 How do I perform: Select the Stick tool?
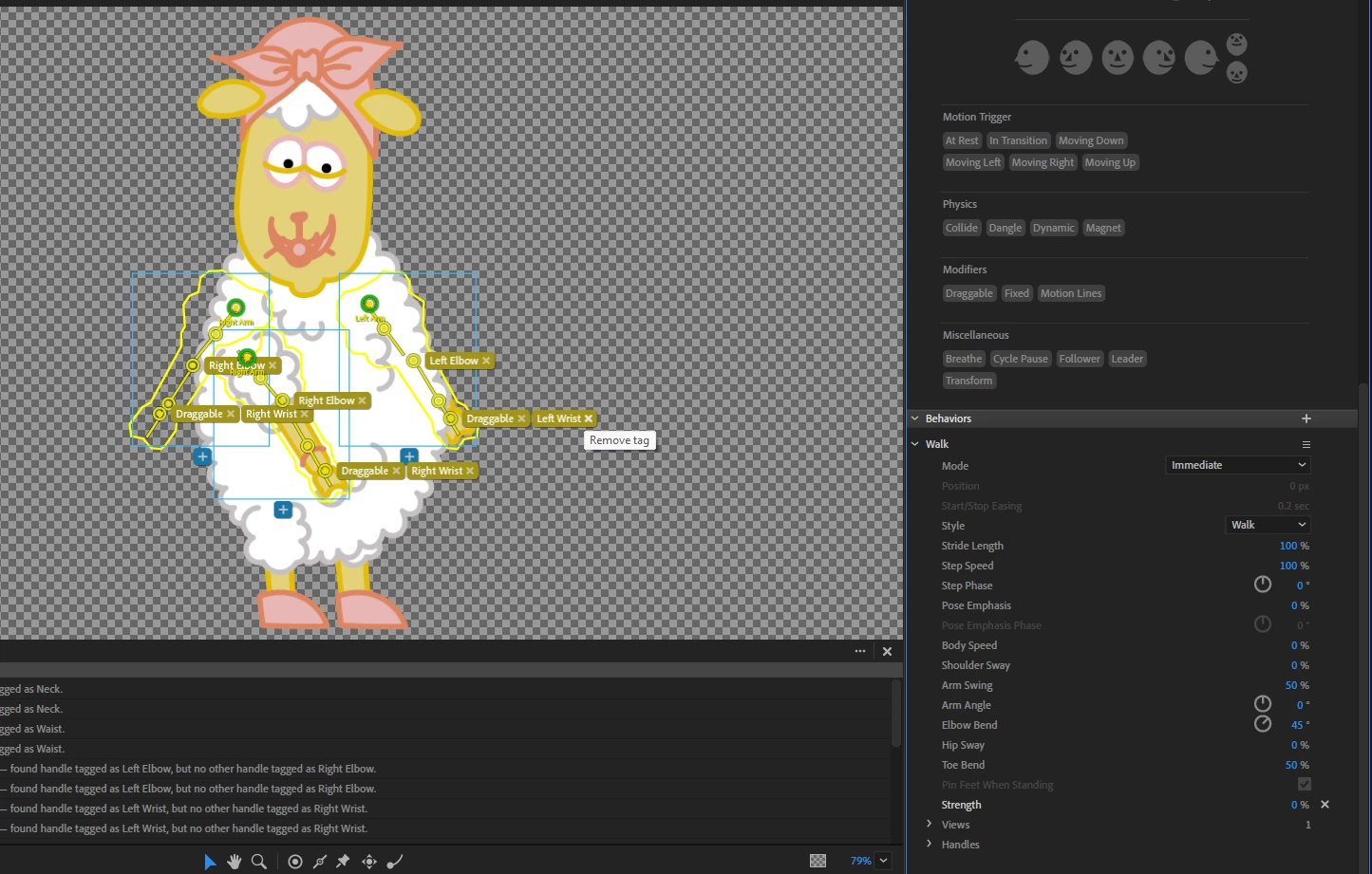click(320, 862)
